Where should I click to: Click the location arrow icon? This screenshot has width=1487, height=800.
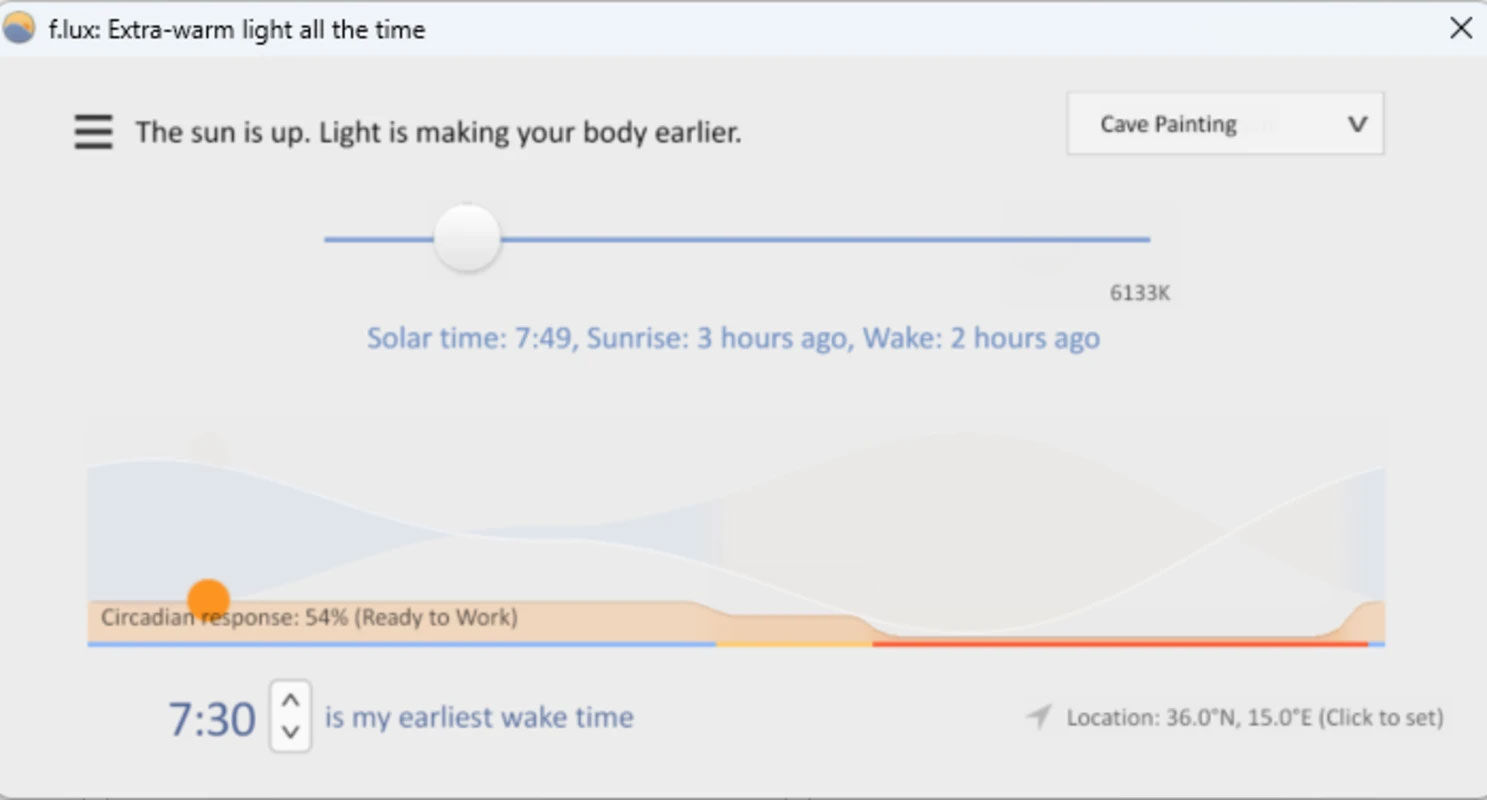1039,716
